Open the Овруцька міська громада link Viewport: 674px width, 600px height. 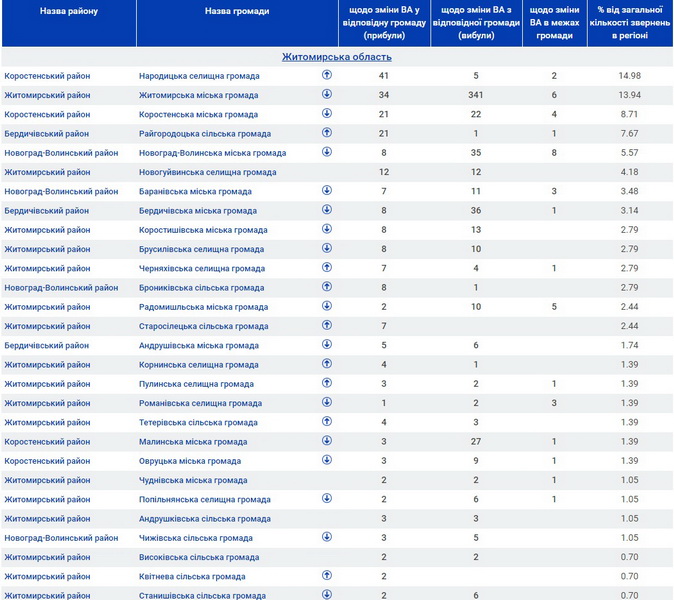pyautogui.click(x=190, y=461)
